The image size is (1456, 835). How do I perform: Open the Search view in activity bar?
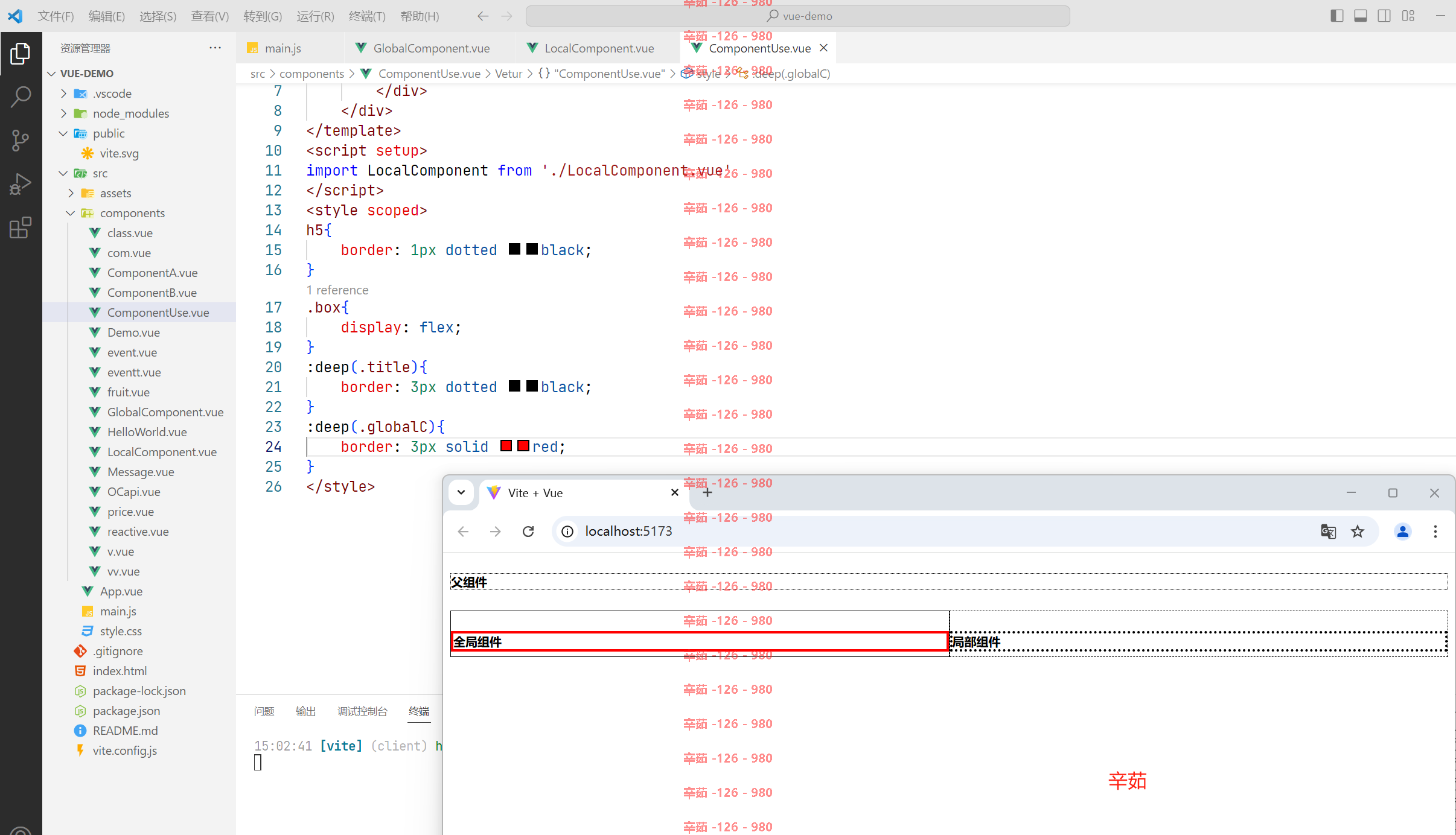point(21,97)
